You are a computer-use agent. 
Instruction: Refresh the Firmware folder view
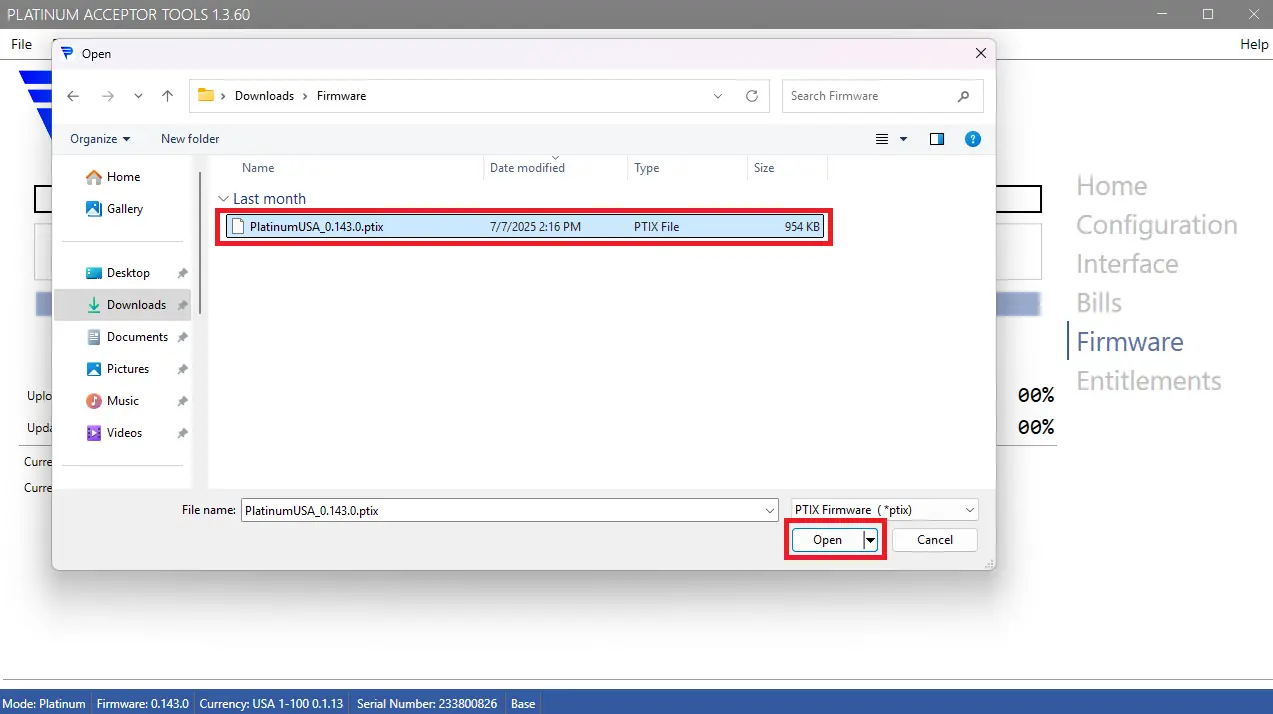(x=752, y=96)
